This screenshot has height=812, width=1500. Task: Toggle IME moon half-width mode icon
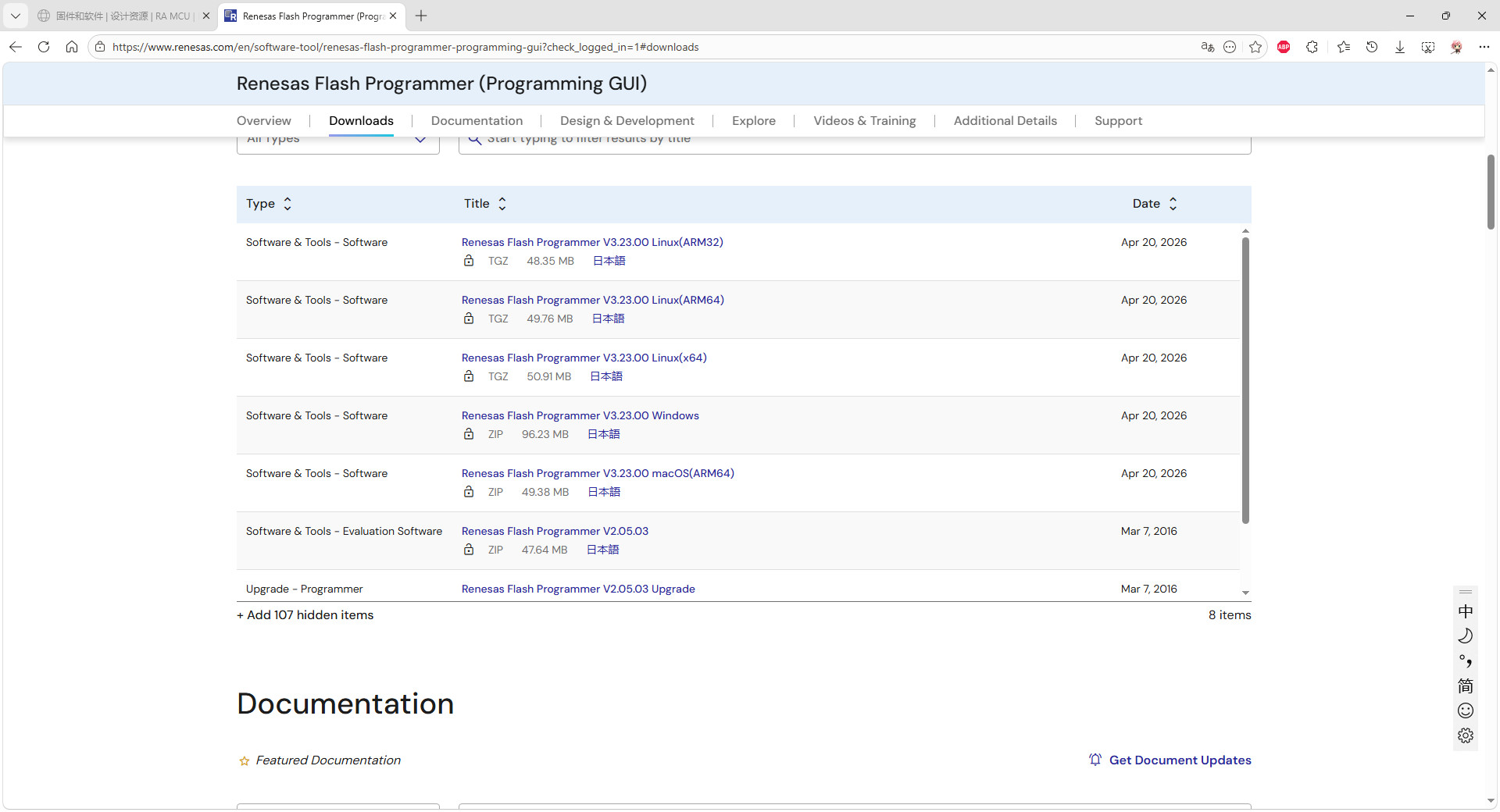coord(1466,636)
